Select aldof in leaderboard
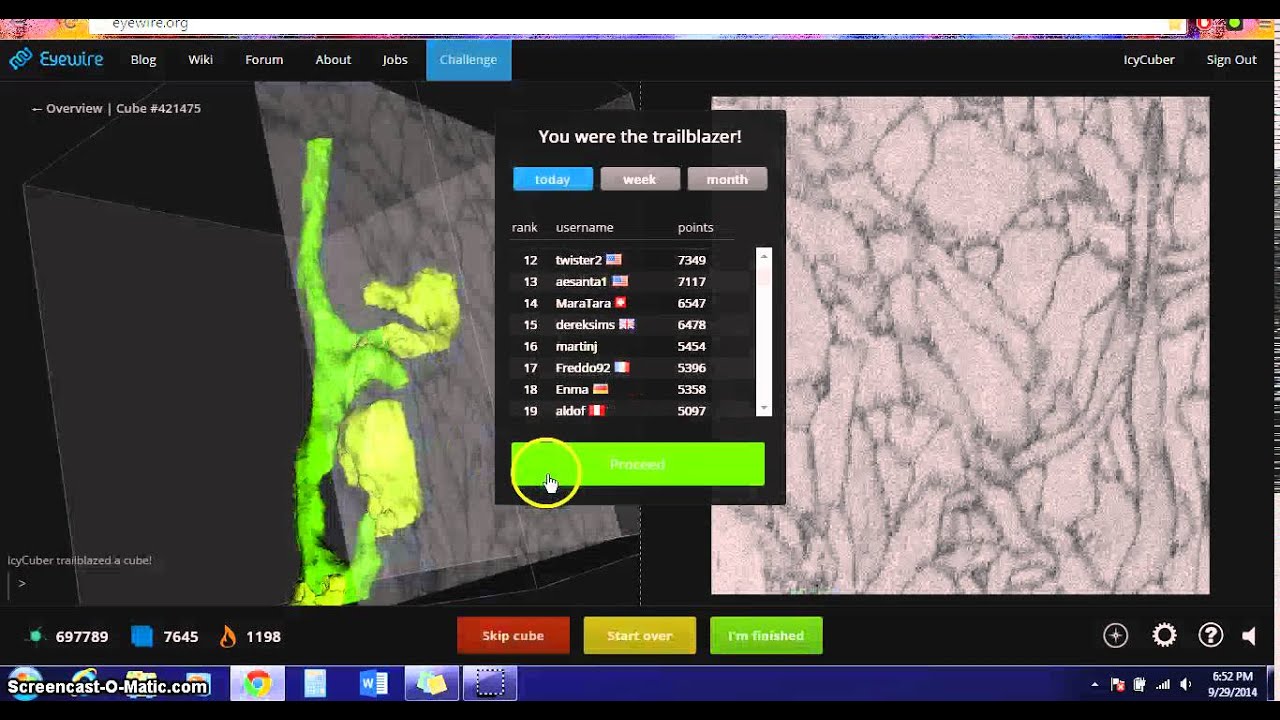1280x720 pixels. coord(570,411)
